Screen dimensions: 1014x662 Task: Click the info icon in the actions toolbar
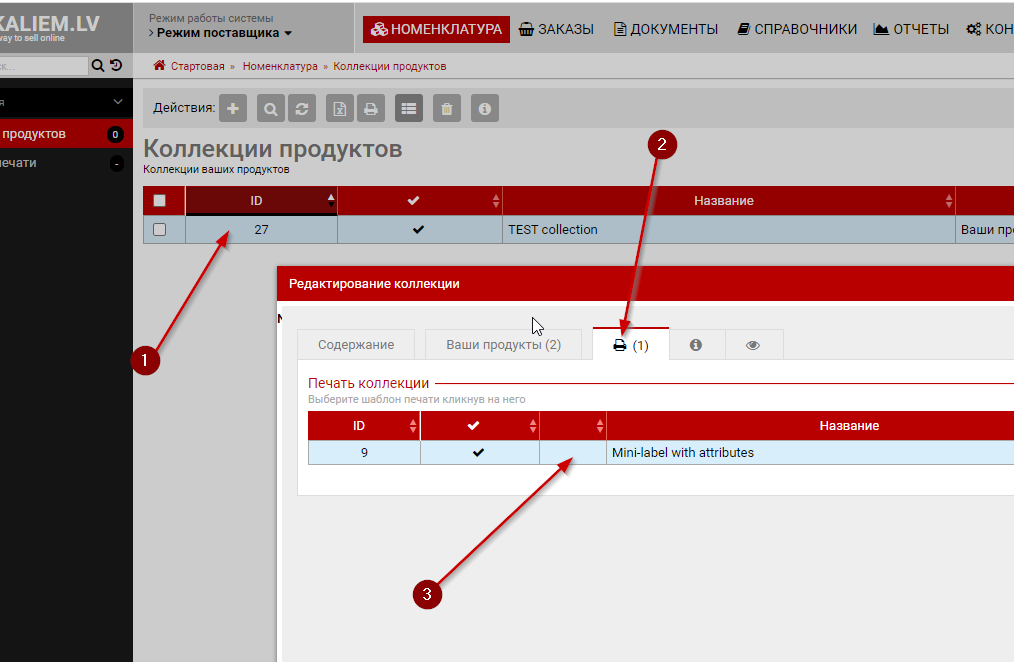pyautogui.click(x=485, y=108)
